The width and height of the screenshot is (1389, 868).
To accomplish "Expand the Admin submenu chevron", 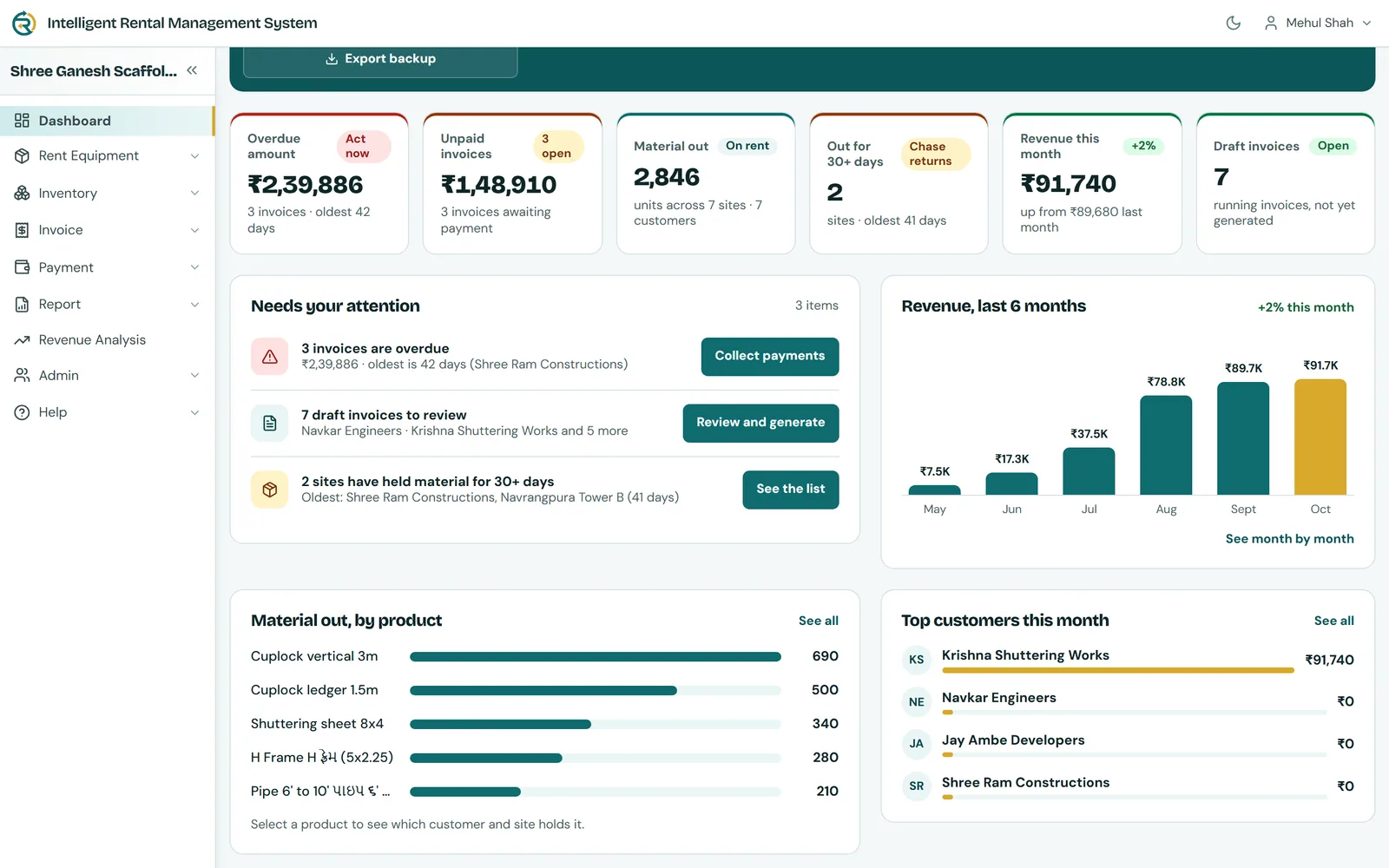I will point(194,376).
